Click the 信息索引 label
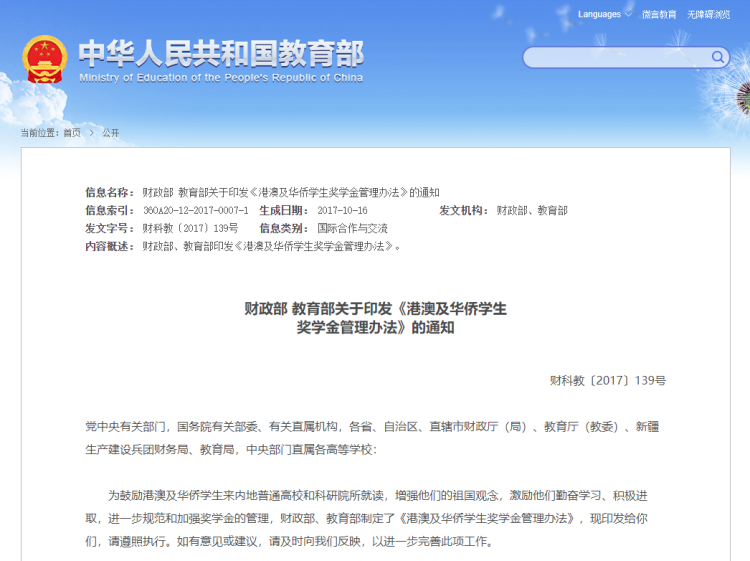 110,210
